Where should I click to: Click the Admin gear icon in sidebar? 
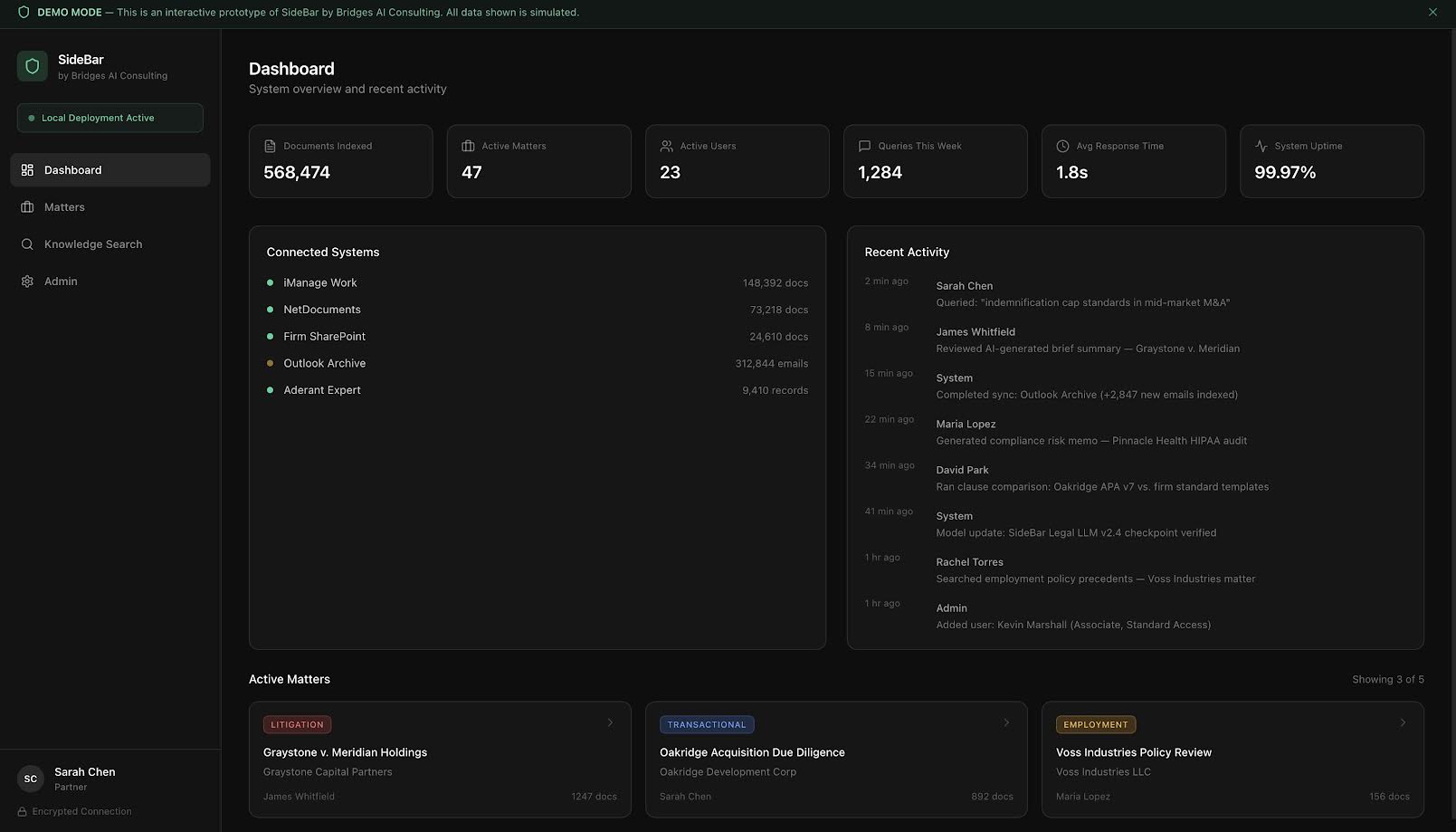[27, 282]
